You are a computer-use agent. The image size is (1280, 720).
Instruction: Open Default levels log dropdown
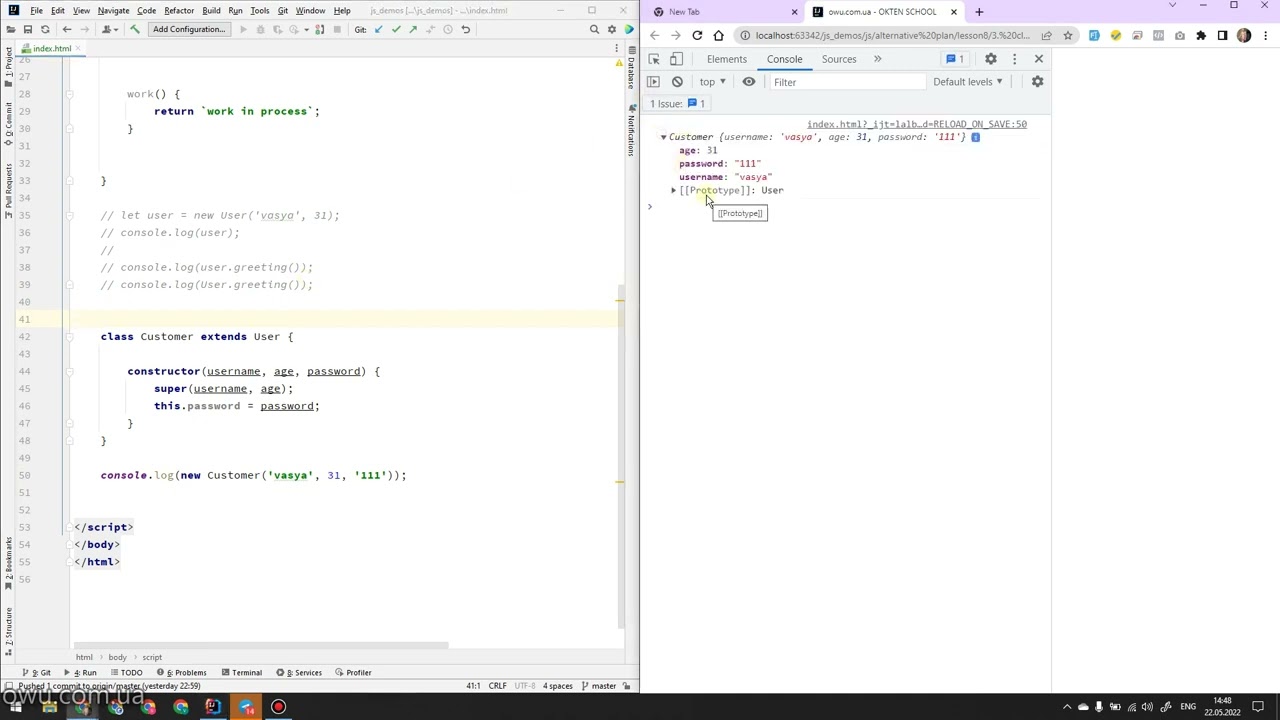pos(967,82)
